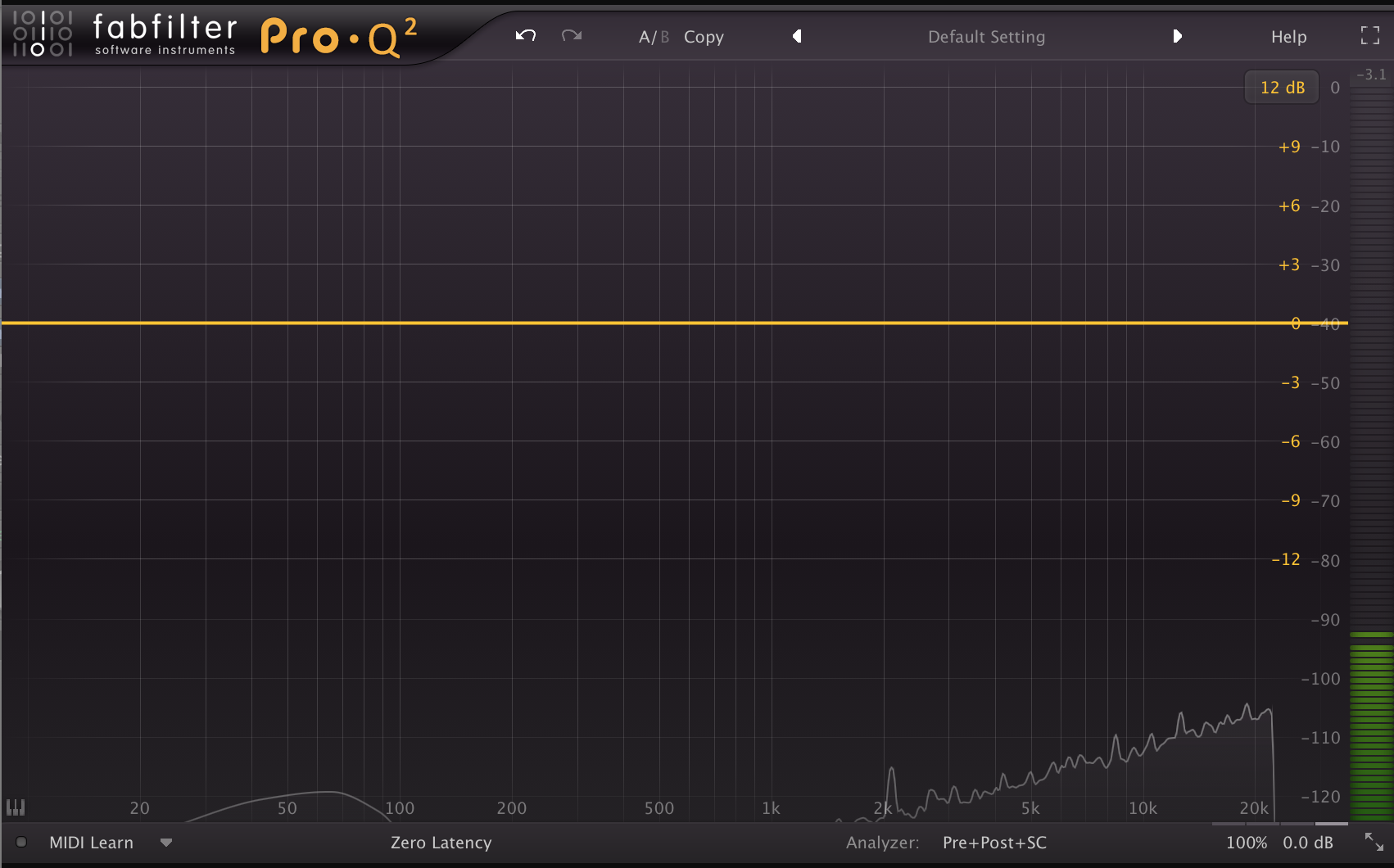Enter full screen mode via corner icon
This screenshot has height=868, width=1394.
pos(1369,35)
